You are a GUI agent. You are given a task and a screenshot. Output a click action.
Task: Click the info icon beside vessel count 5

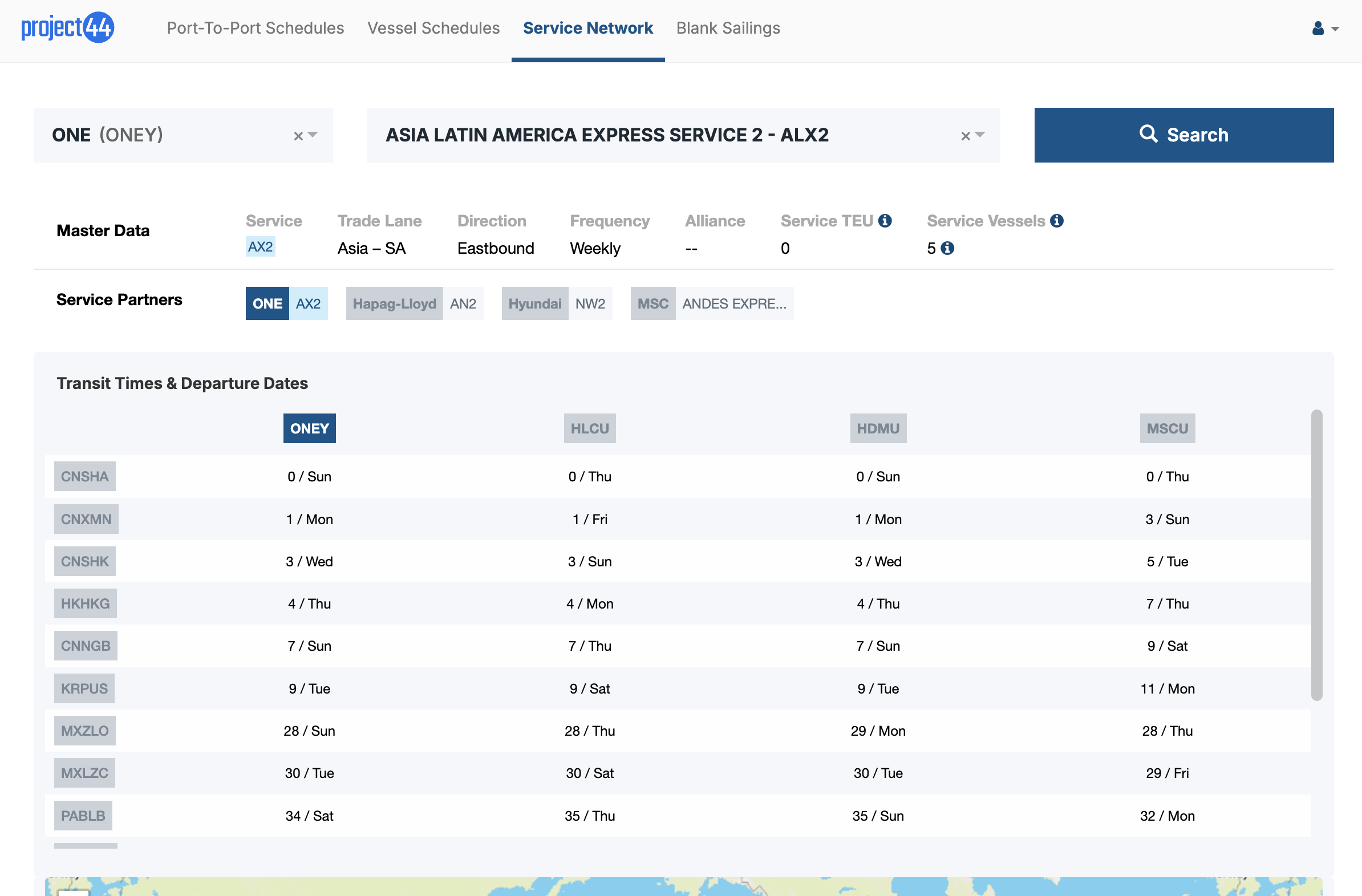point(948,248)
